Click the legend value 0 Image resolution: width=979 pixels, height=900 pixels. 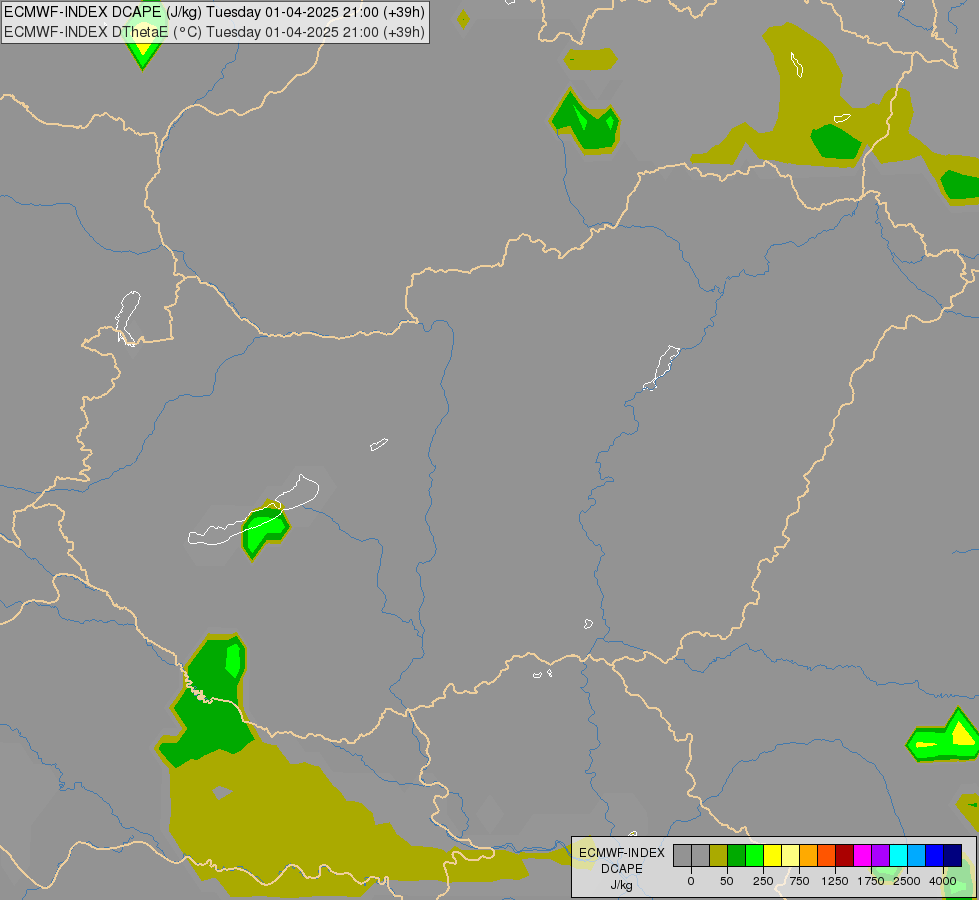pyautogui.click(x=691, y=881)
